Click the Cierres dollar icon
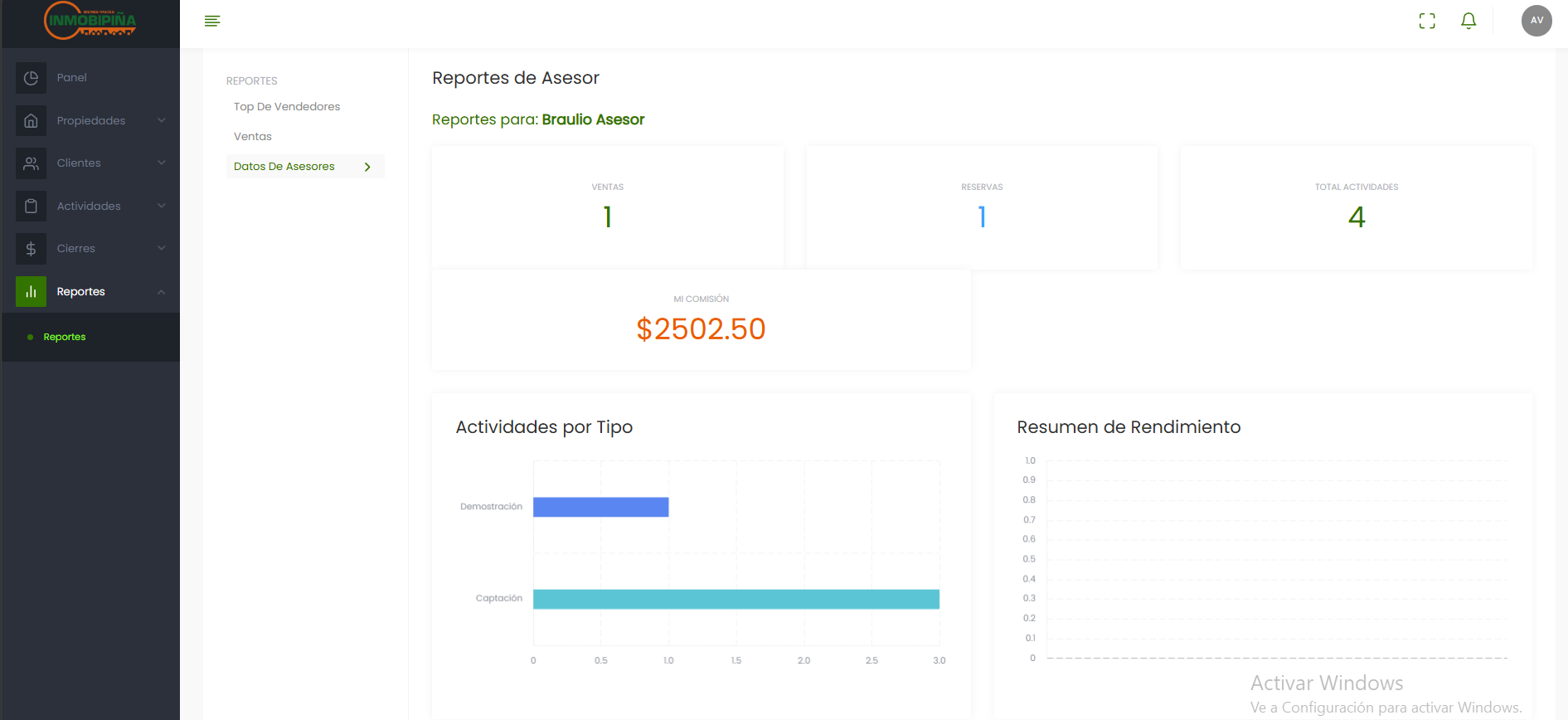 tap(31, 249)
